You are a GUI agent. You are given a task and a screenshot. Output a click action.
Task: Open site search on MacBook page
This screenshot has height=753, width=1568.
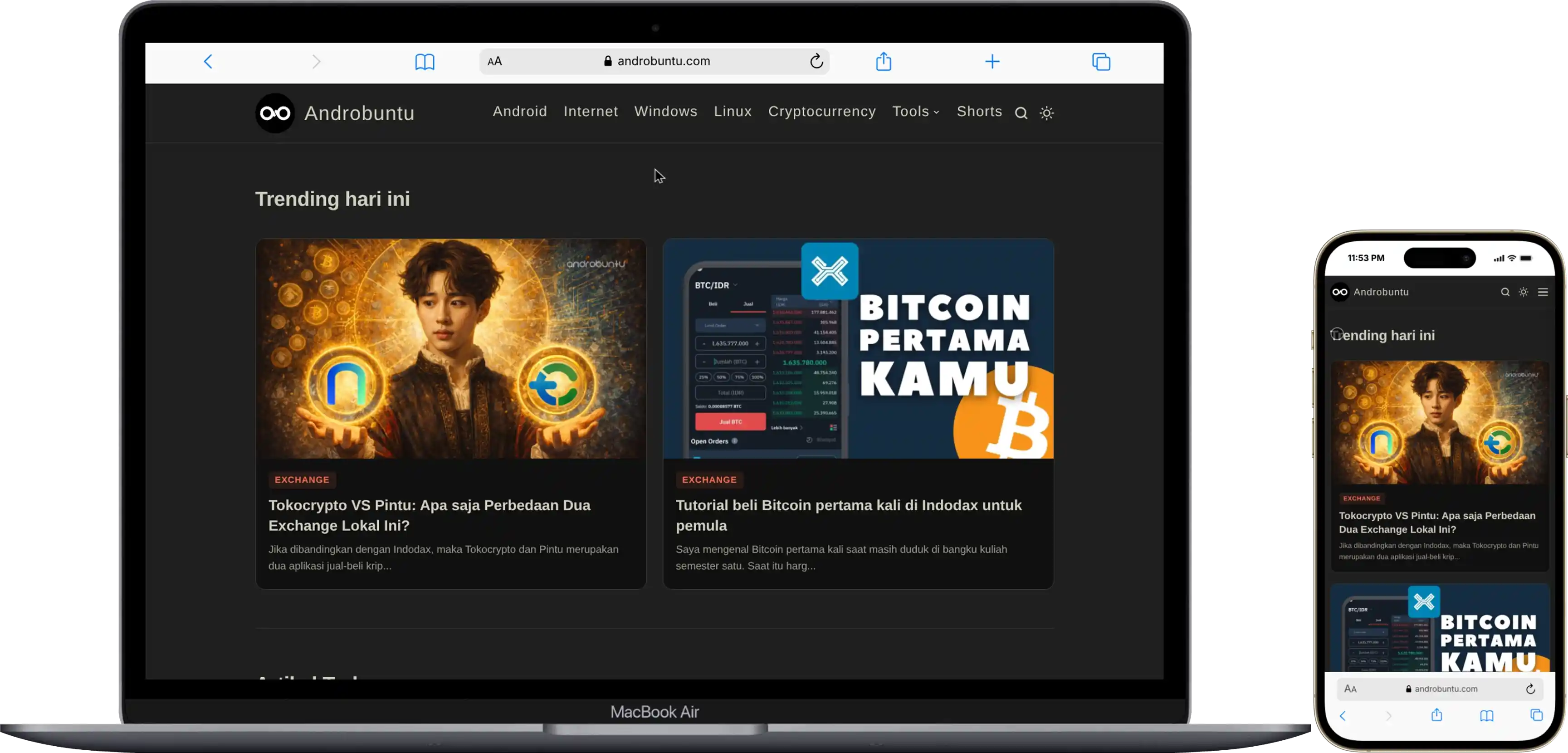(x=1021, y=113)
